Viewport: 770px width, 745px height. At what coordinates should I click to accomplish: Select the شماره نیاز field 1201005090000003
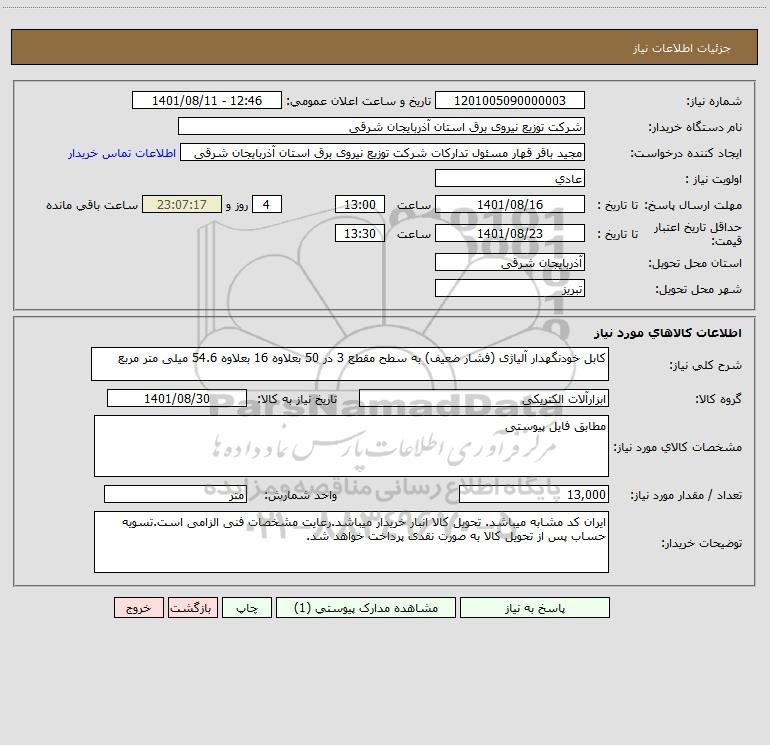(510, 100)
